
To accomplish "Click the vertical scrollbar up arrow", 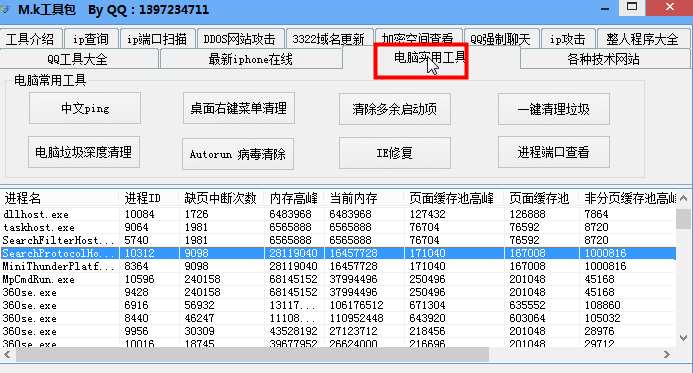I will [683, 198].
